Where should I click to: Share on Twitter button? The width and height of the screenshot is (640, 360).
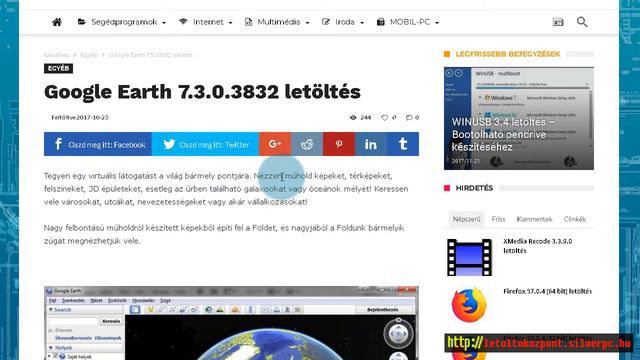(205, 144)
